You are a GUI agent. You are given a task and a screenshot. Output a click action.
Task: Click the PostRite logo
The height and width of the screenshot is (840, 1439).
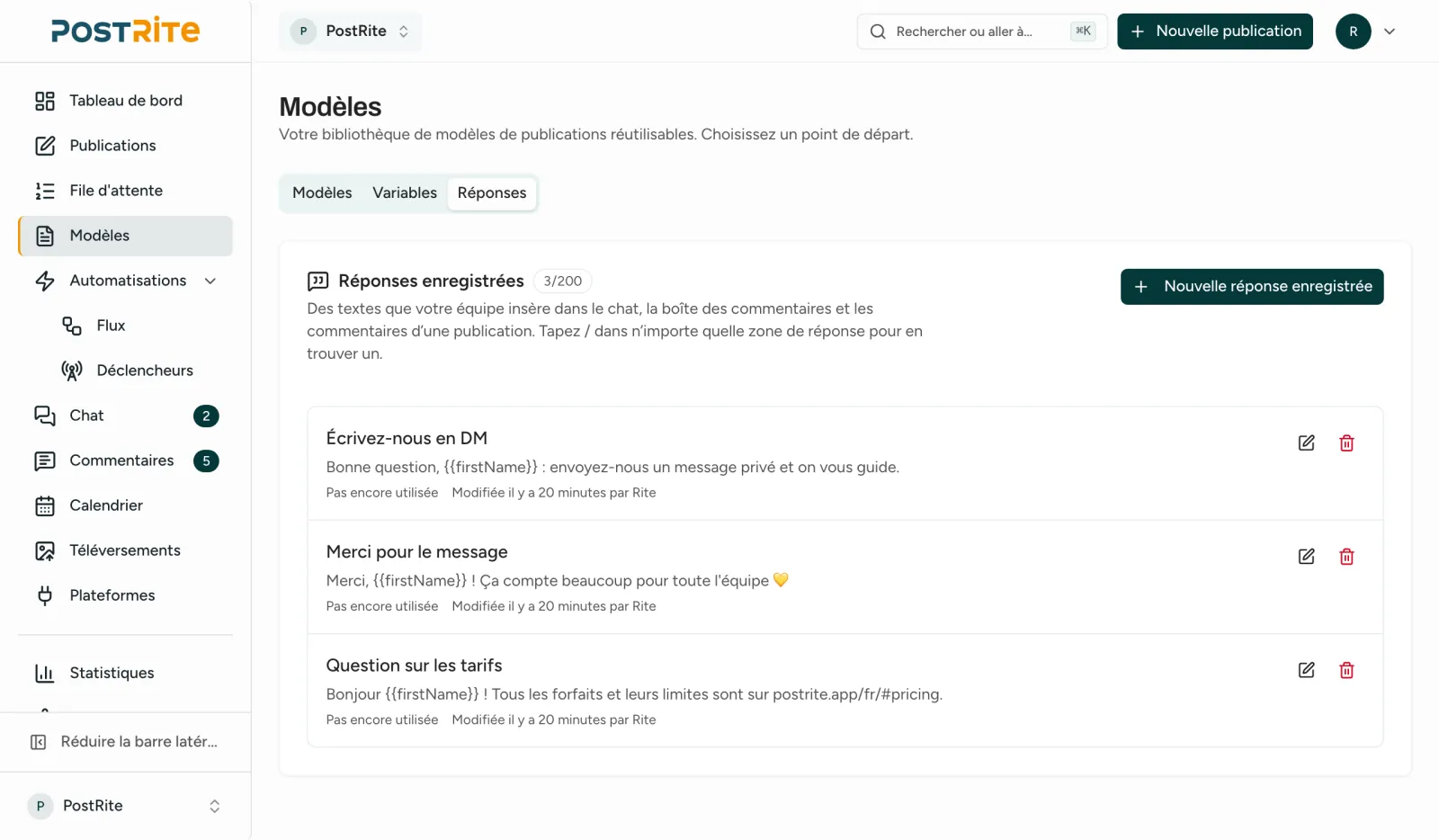126,31
